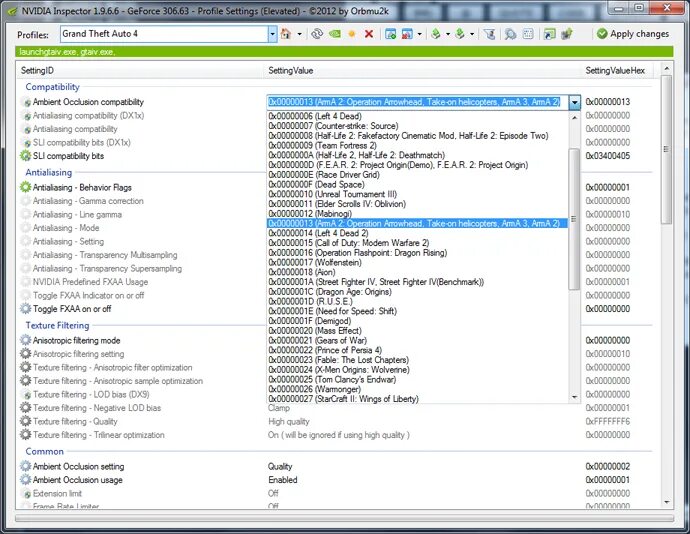Click the refresh profile chain-link icon

point(316,34)
